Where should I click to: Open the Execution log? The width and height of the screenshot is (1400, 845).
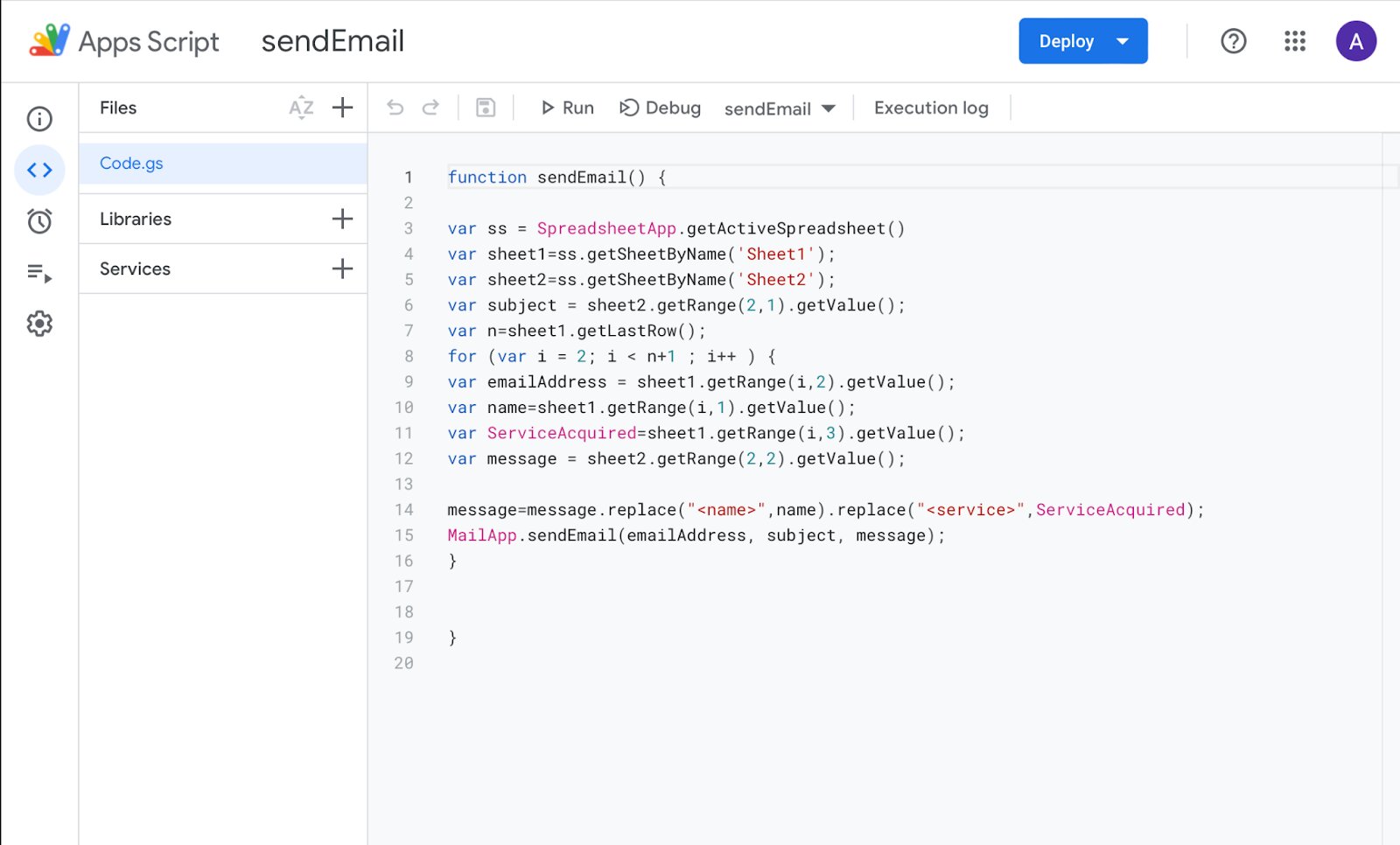pos(930,108)
